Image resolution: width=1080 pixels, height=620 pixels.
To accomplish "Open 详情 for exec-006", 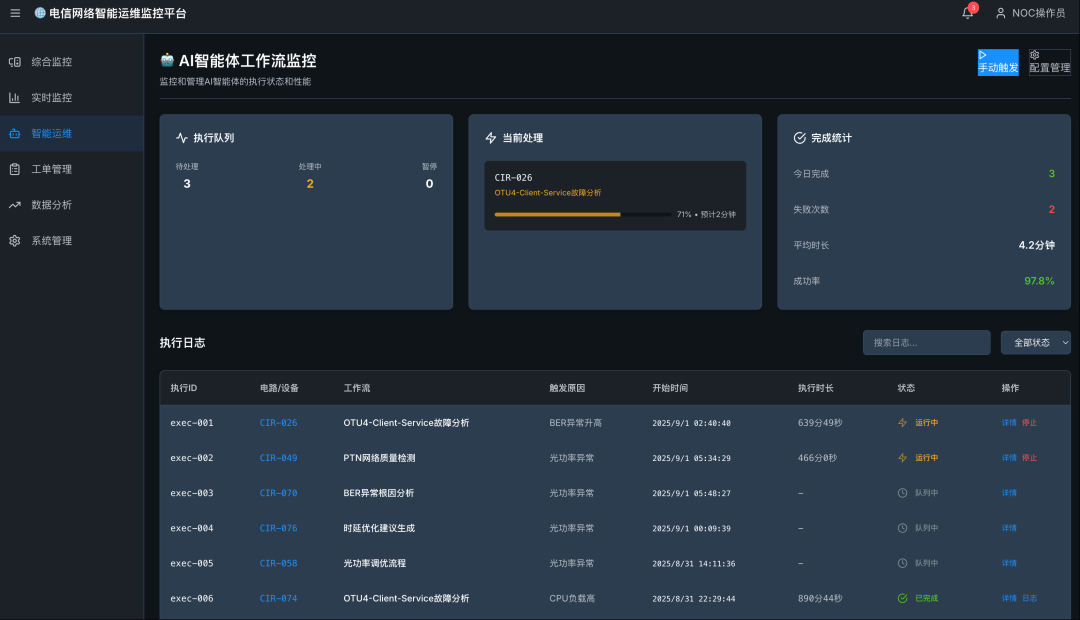I will click(1009, 599).
